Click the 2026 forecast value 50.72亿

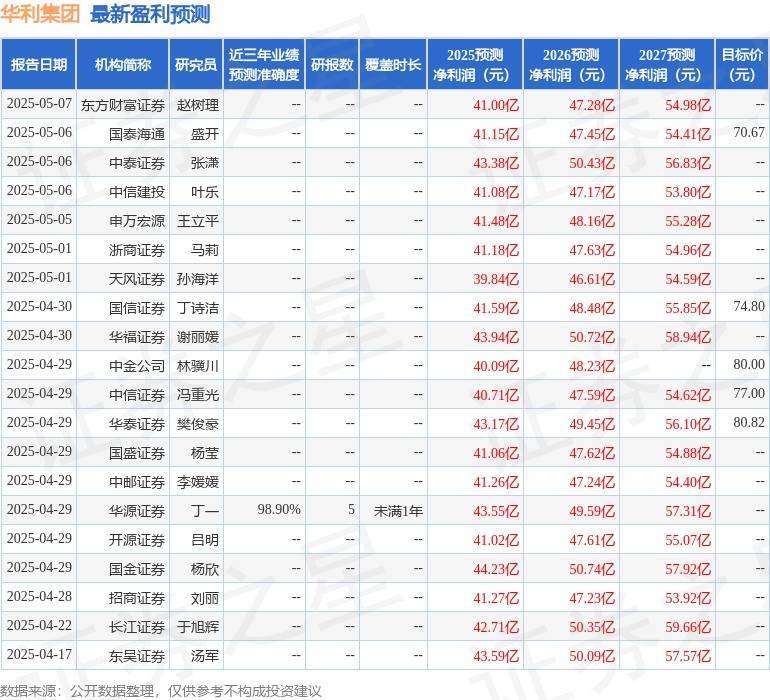pos(592,337)
